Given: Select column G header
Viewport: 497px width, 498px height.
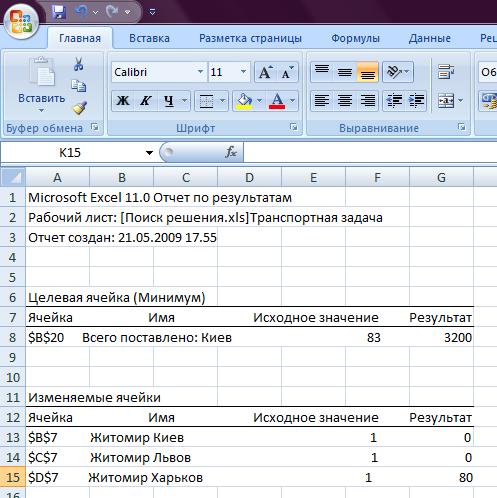Looking at the screenshot, I should click(441, 177).
